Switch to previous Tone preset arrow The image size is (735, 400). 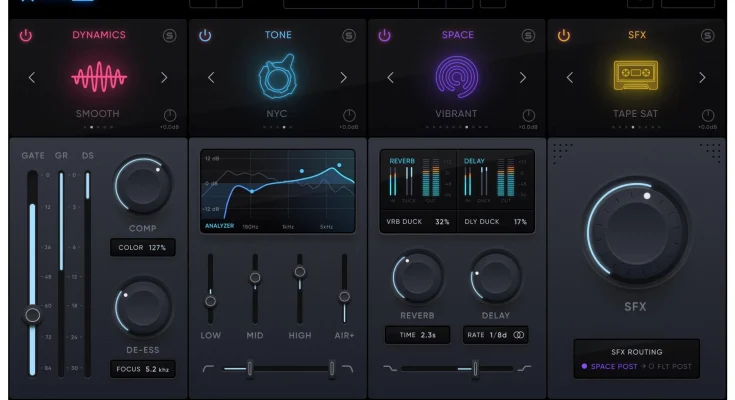pos(211,78)
